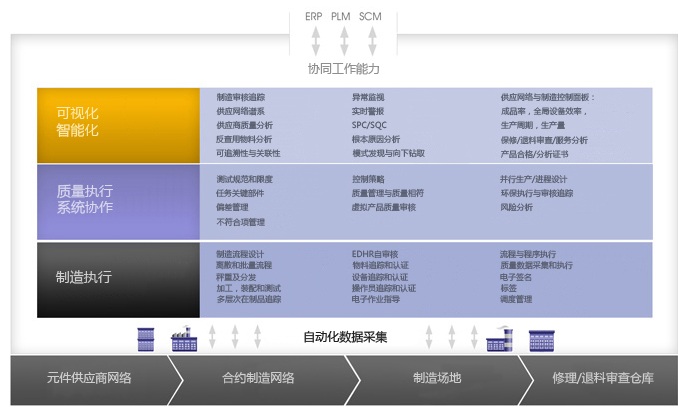The width and height of the screenshot is (678, 408).
Task: Click 并行生产/进程设计 item
Action: 534,179
